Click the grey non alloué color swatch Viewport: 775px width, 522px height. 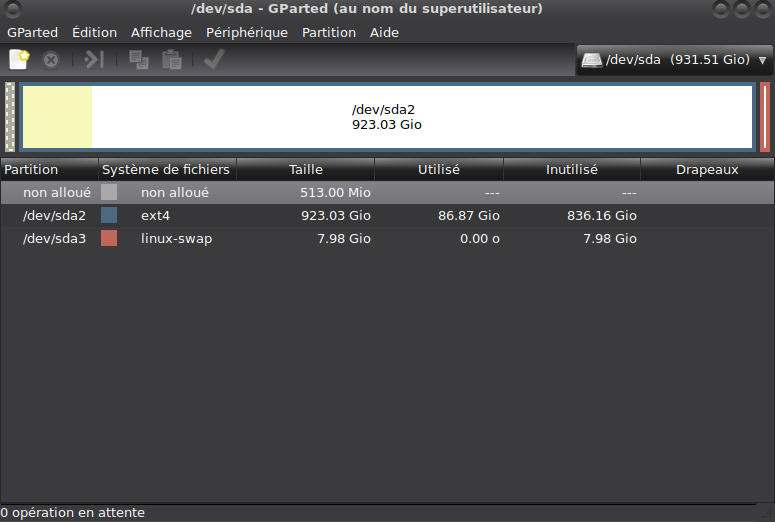(109, 192)
